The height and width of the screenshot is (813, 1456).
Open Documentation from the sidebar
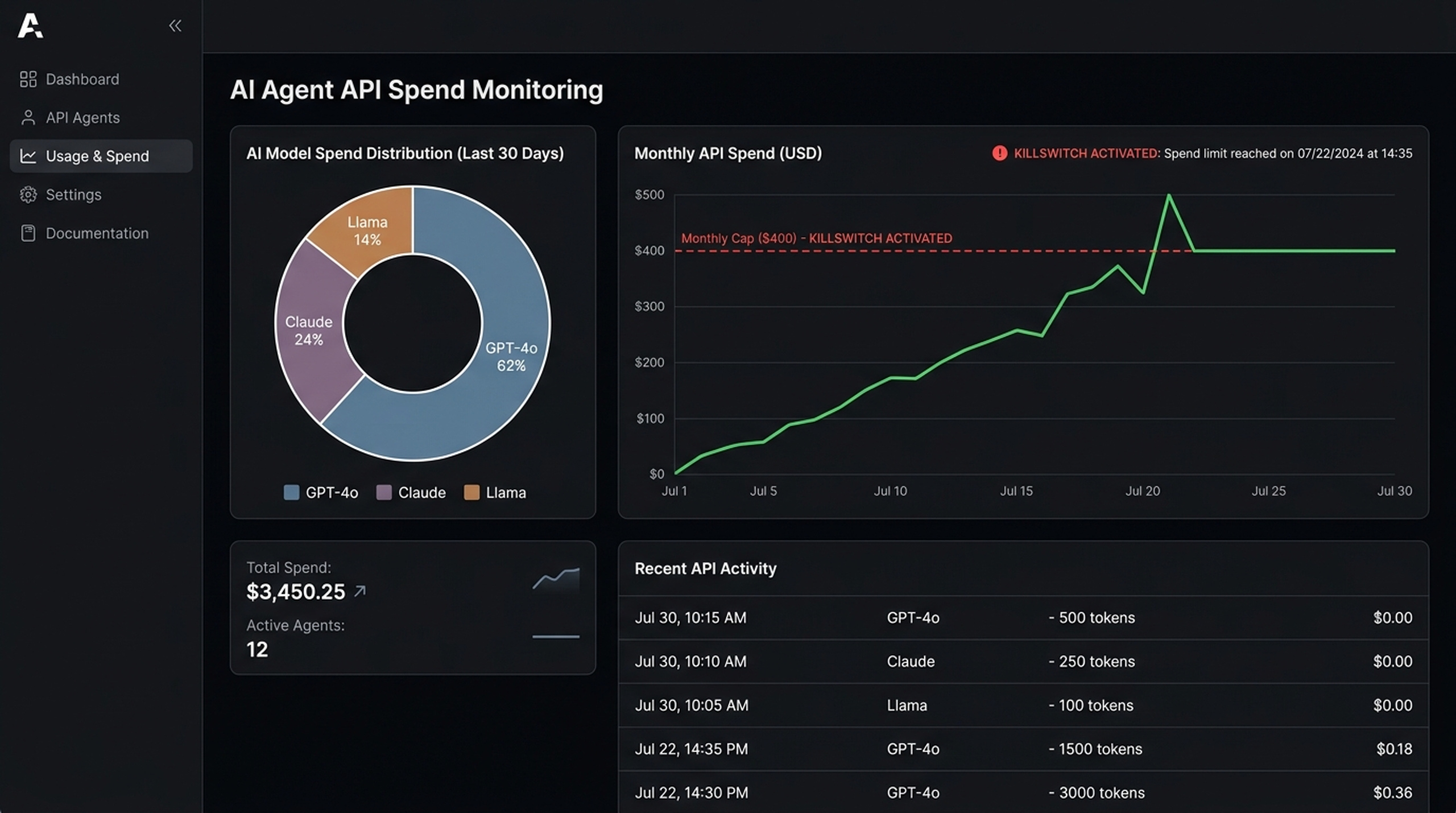coord(101,233)
